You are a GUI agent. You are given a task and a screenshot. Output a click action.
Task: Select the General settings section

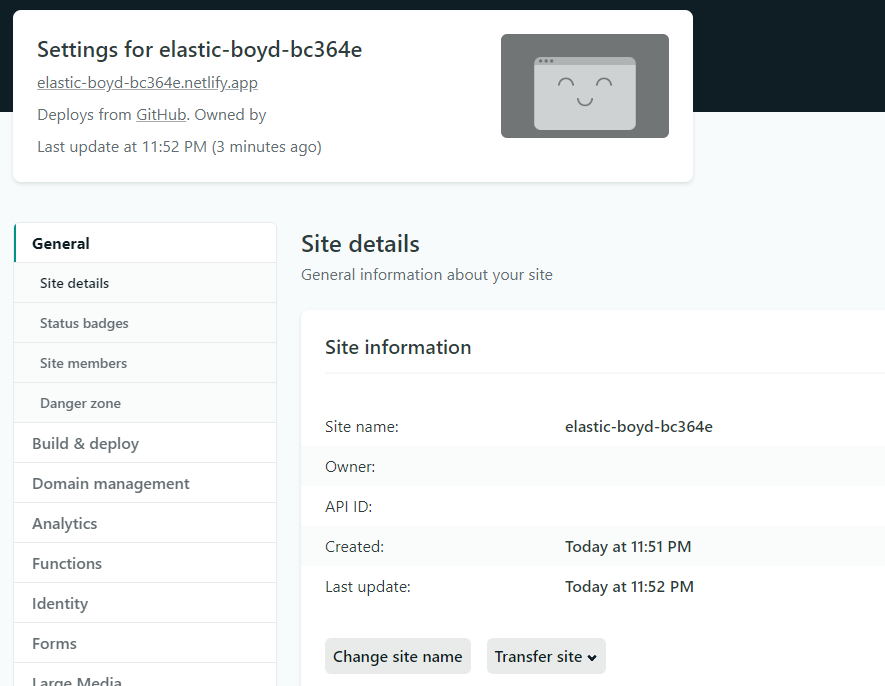pyautogui.click(x=61, y=243)
